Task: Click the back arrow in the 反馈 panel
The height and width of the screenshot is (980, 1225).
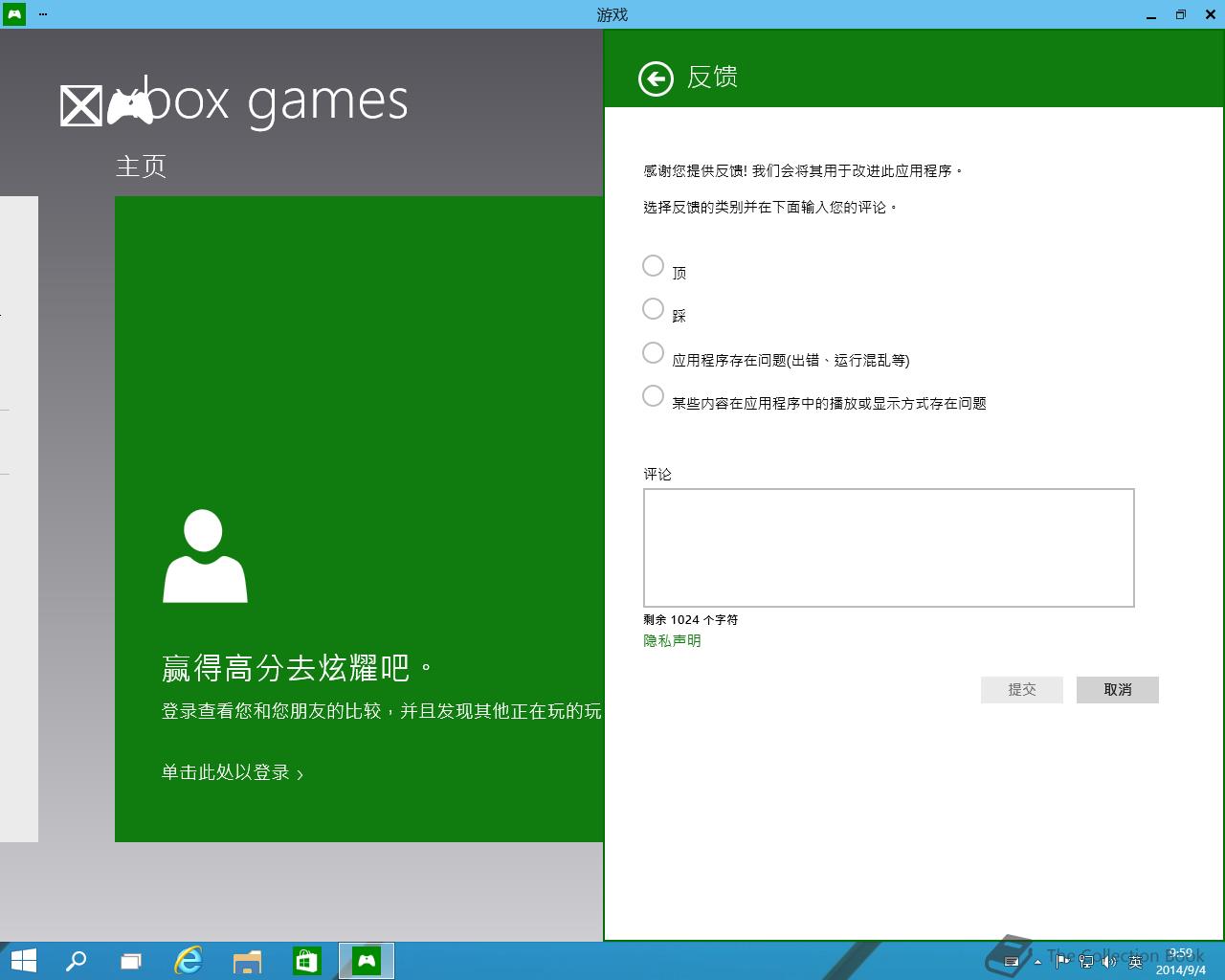Action: tap(656, 78)
